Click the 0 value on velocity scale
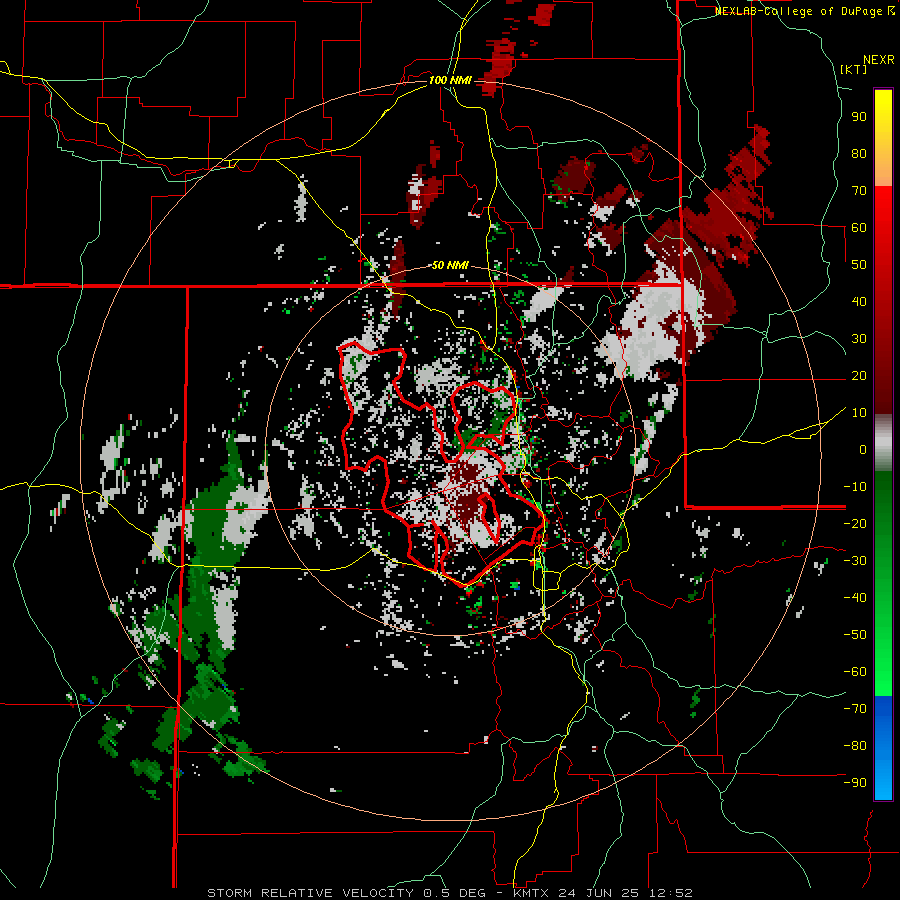 pos(863,449)
